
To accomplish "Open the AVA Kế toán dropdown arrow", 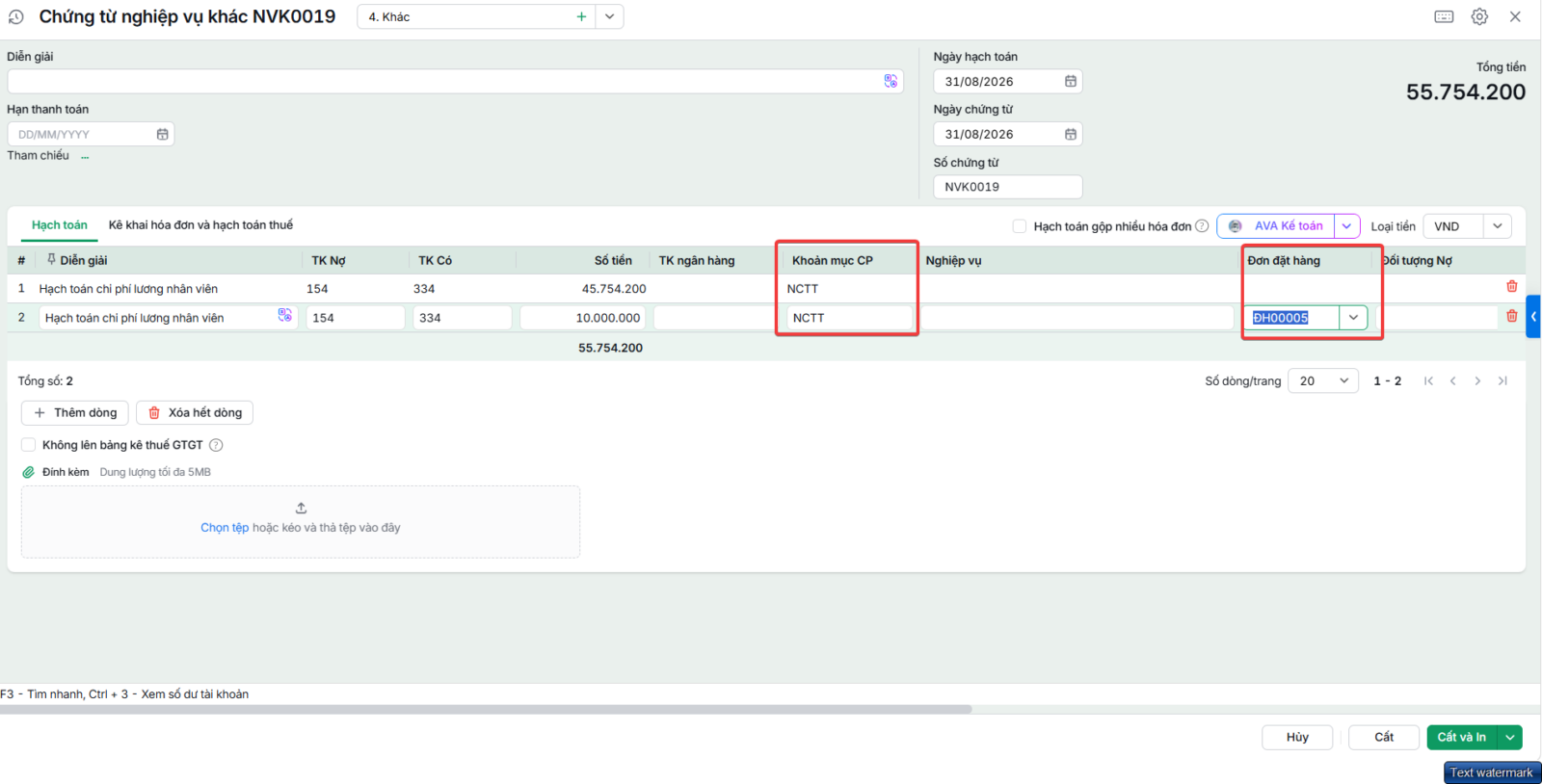I will tap(1346, 226).
